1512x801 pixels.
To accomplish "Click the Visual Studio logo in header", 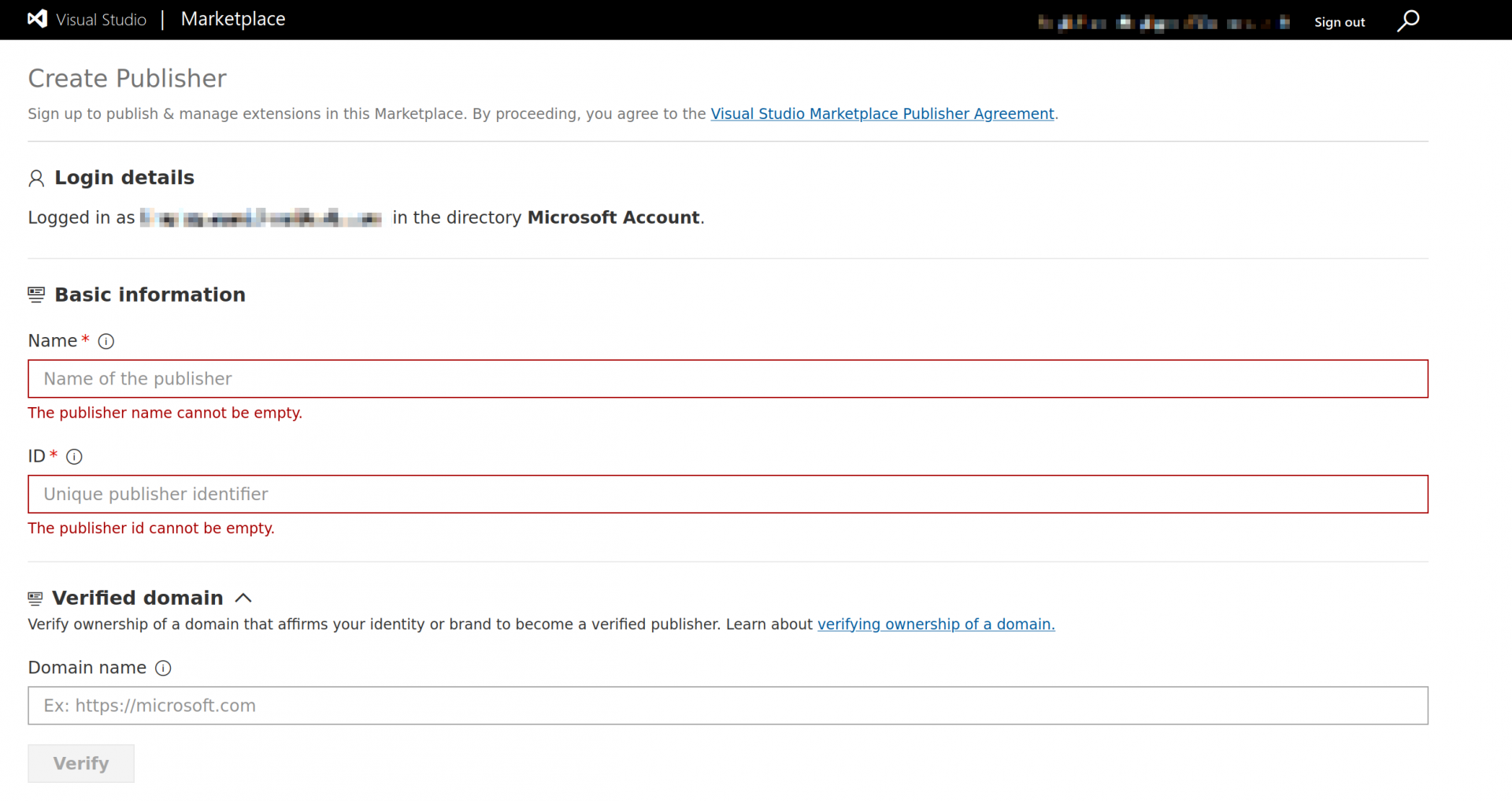I will [x=37, y=19].
